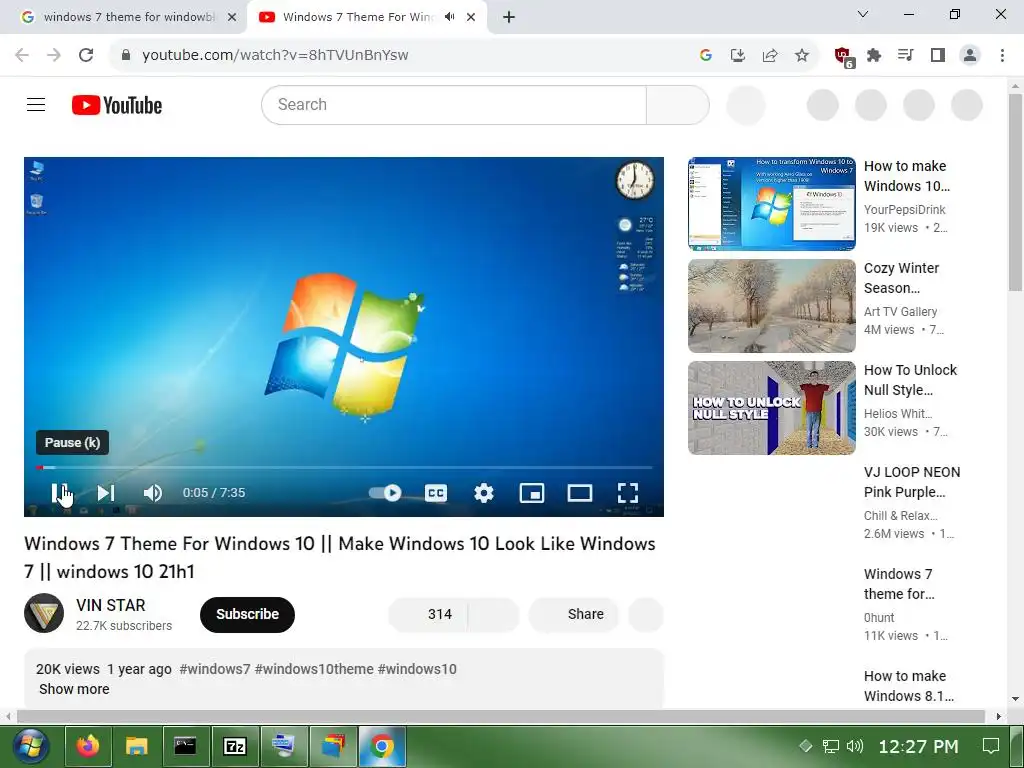Open VIN STAR channel avatar
Viewport: 1024px width, 768px height.
(44, 613)
